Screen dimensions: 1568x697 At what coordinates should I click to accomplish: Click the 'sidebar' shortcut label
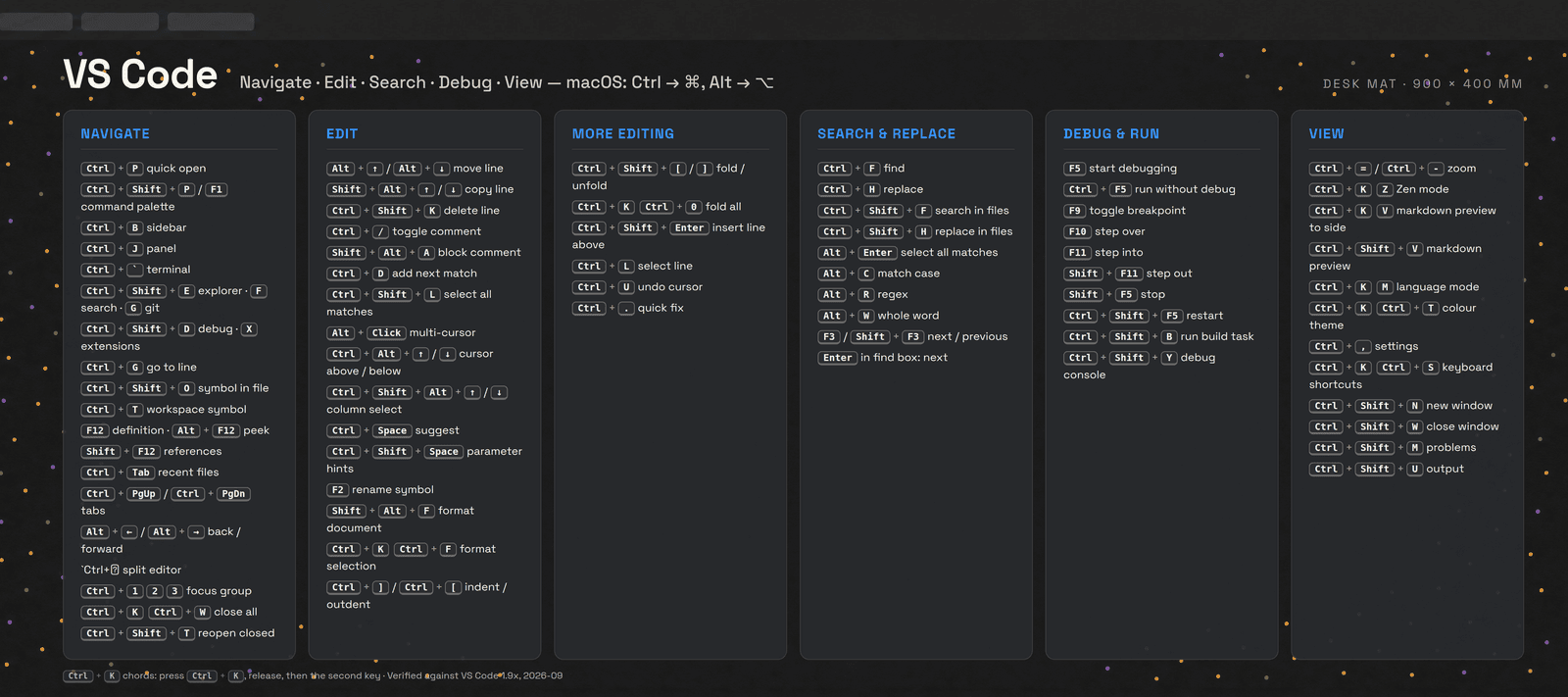click(x=167, y=227)
